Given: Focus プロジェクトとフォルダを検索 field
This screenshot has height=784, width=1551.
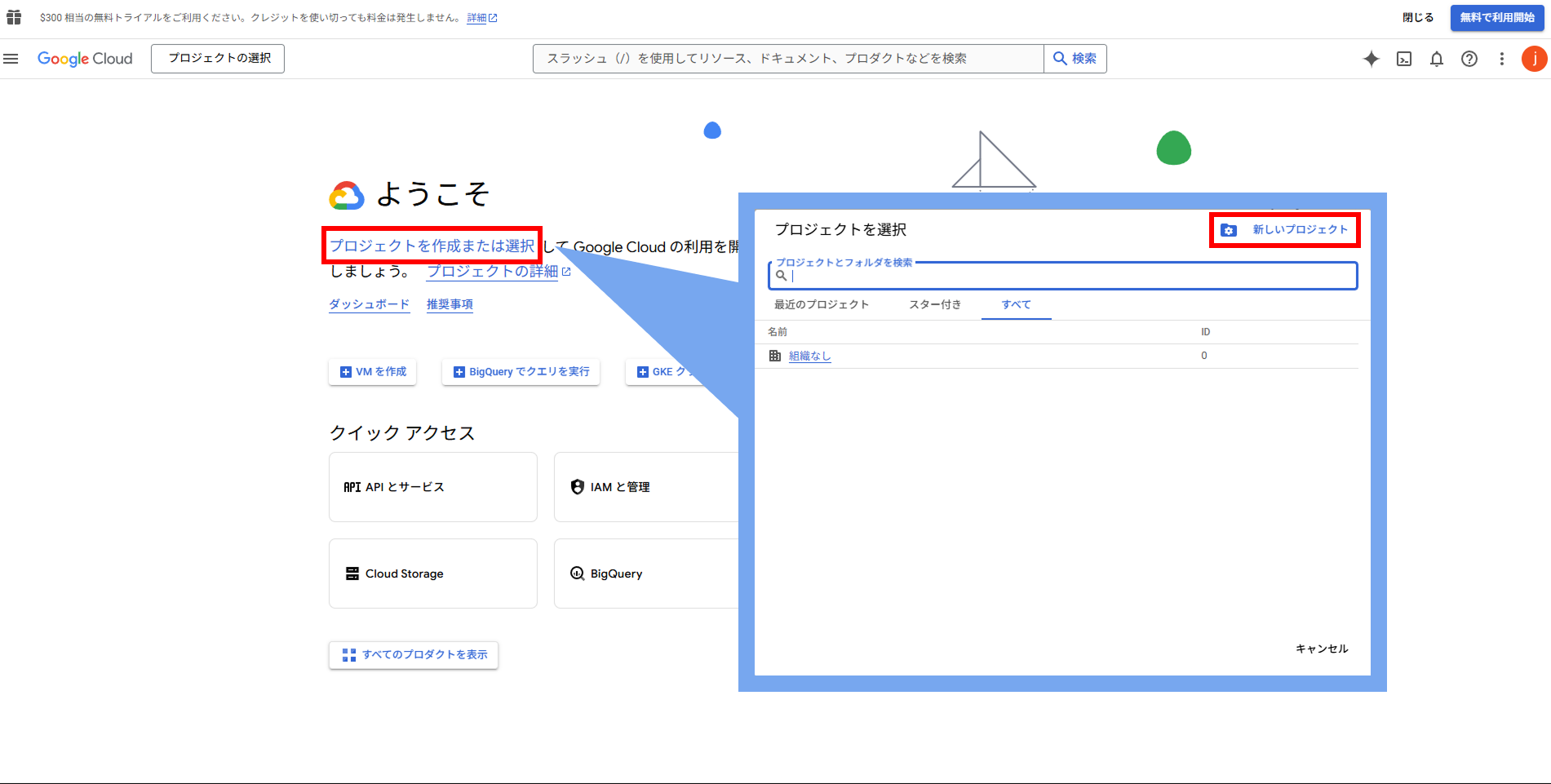Looking at the screenshot, I should tap(1062, 276).
